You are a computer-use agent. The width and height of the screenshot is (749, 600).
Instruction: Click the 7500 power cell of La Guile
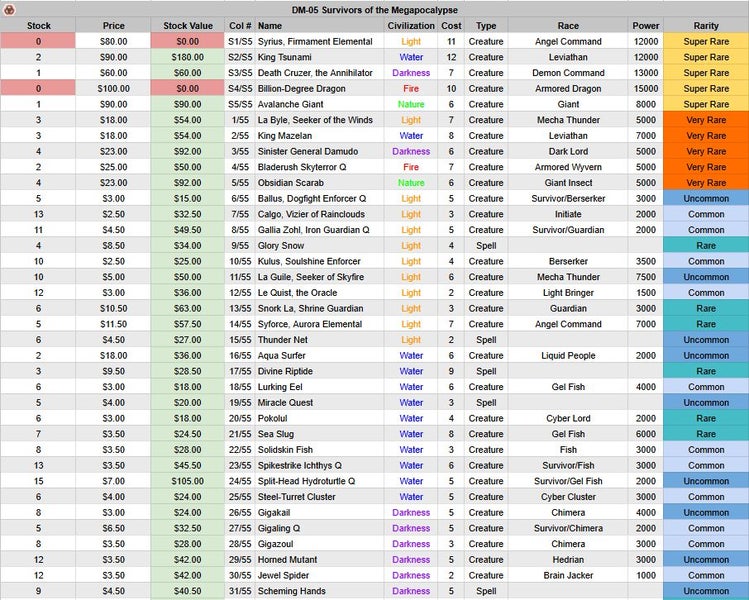(646, 277)
